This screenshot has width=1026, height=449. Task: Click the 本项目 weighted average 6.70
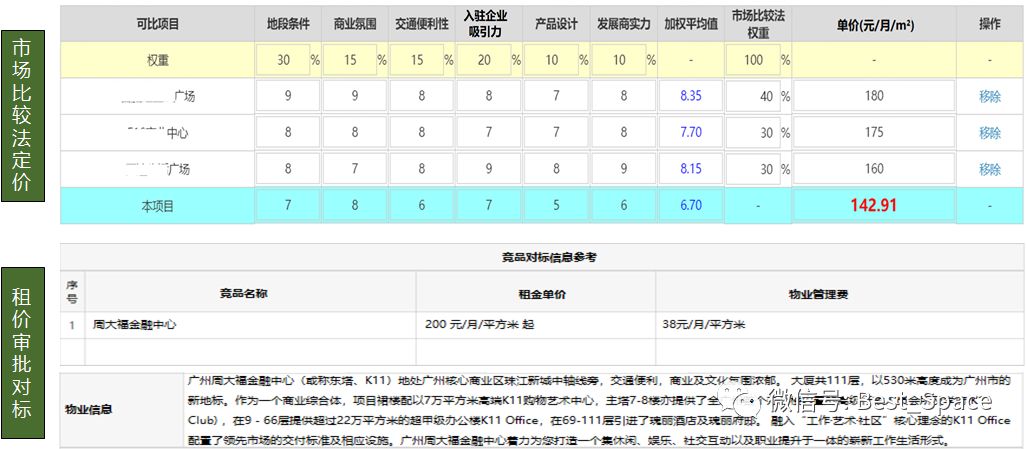(690, 205)
